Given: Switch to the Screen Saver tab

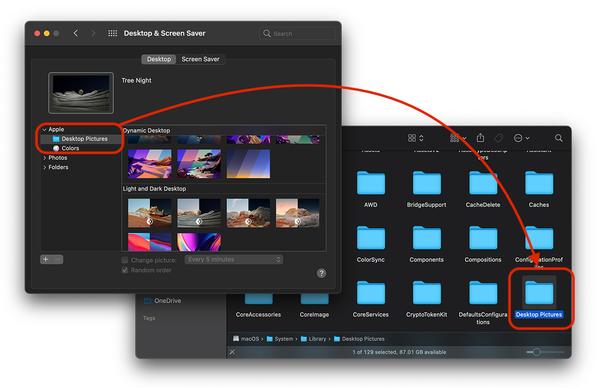Looking at the screenshot, I should (x=201, y=59).
